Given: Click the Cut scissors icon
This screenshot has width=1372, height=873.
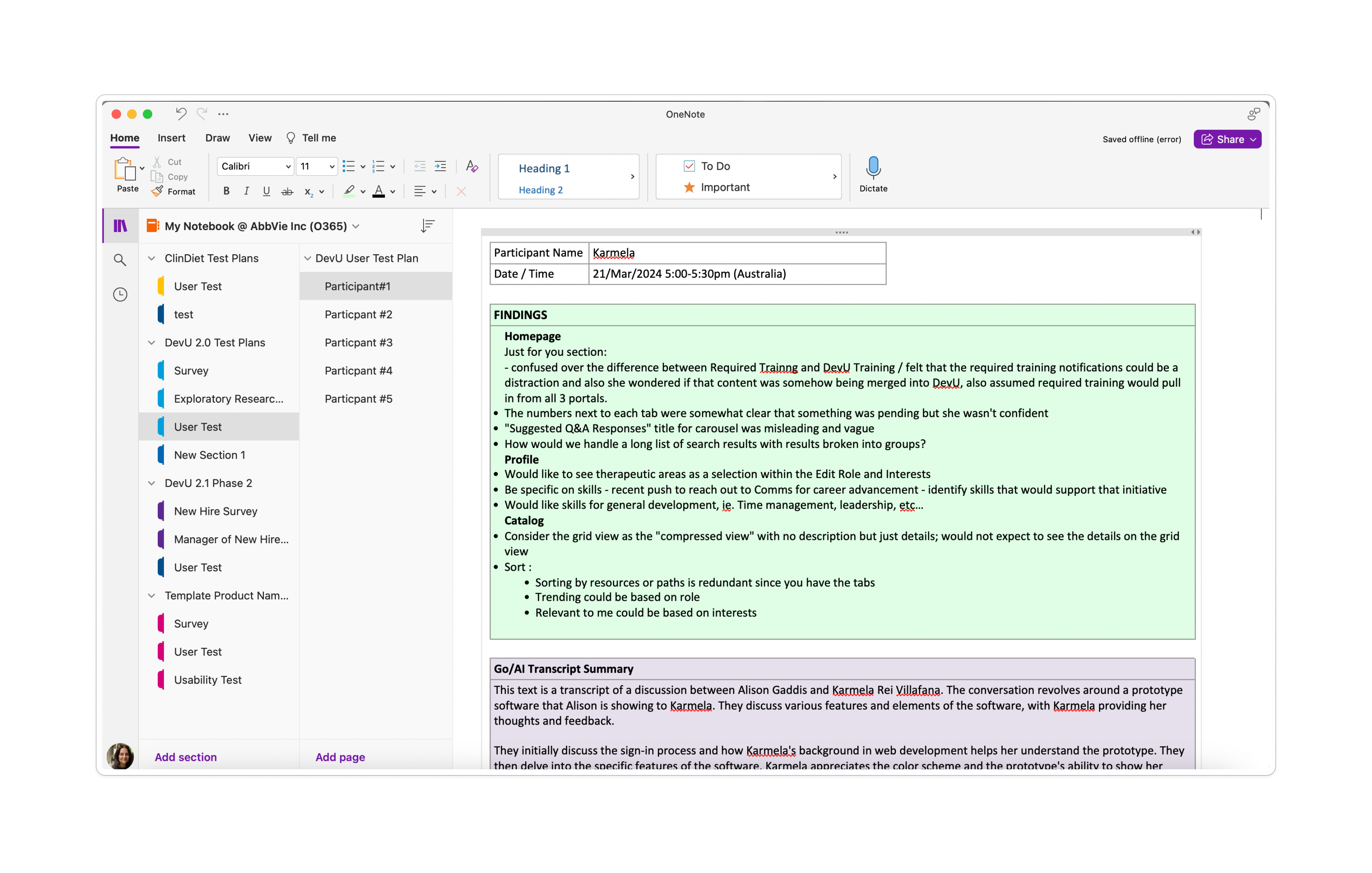Looking at the screenshot, I should click(157, 162).
